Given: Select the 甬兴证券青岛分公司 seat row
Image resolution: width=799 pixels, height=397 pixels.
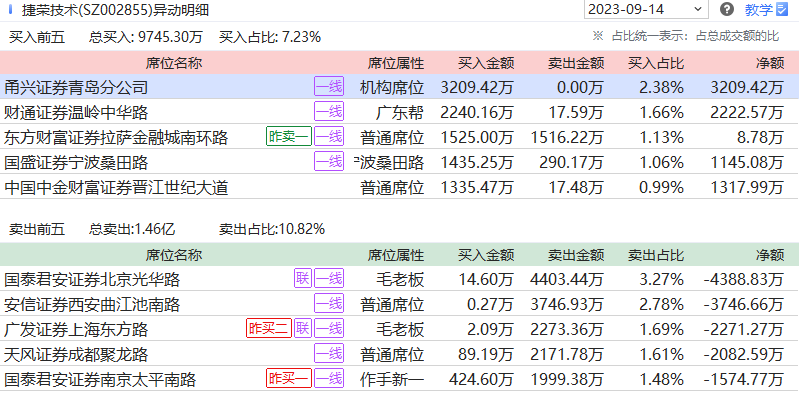Looking at the screenshot, I should (x=400, y=87).
